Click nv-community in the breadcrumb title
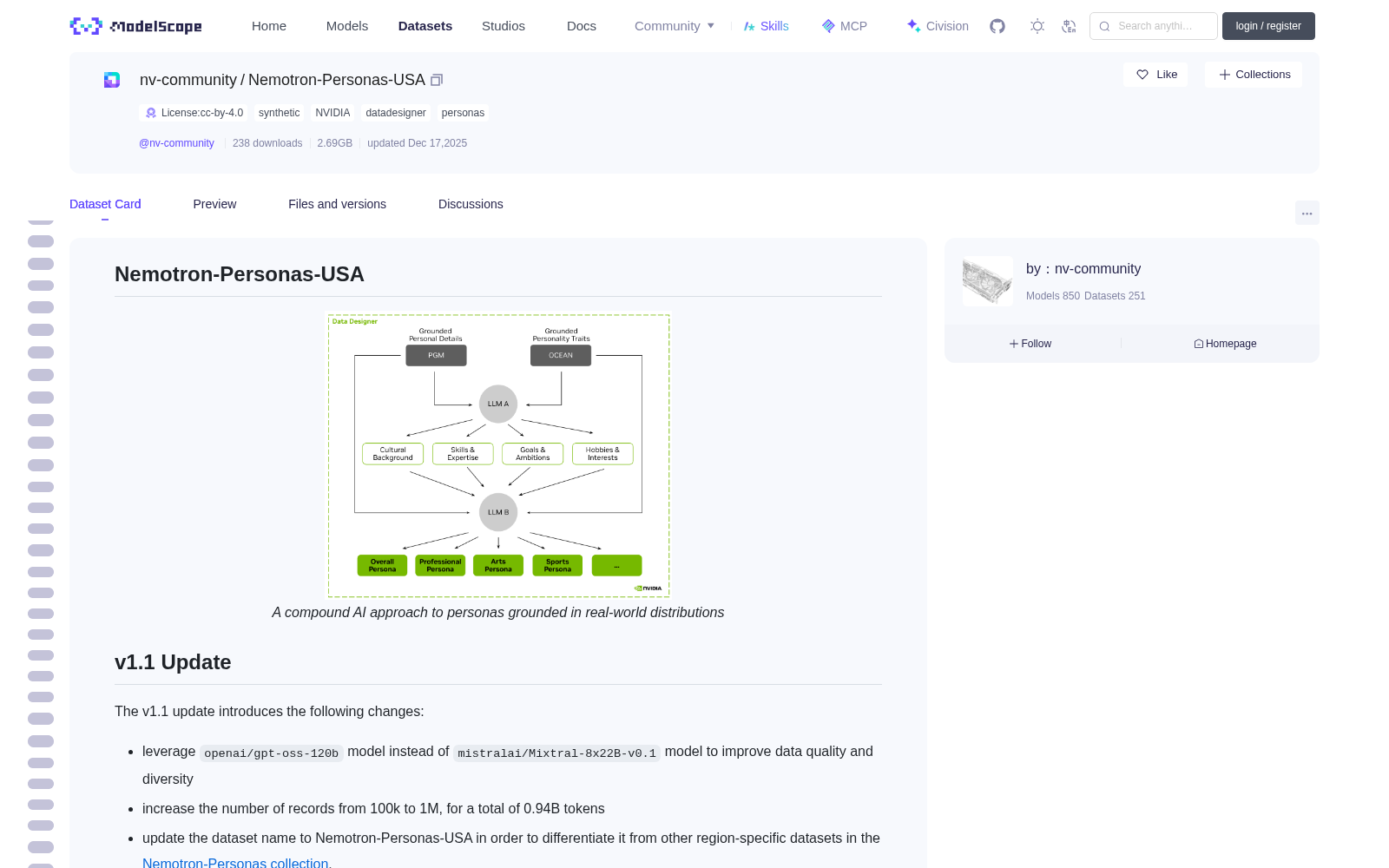 click(188, 80)
